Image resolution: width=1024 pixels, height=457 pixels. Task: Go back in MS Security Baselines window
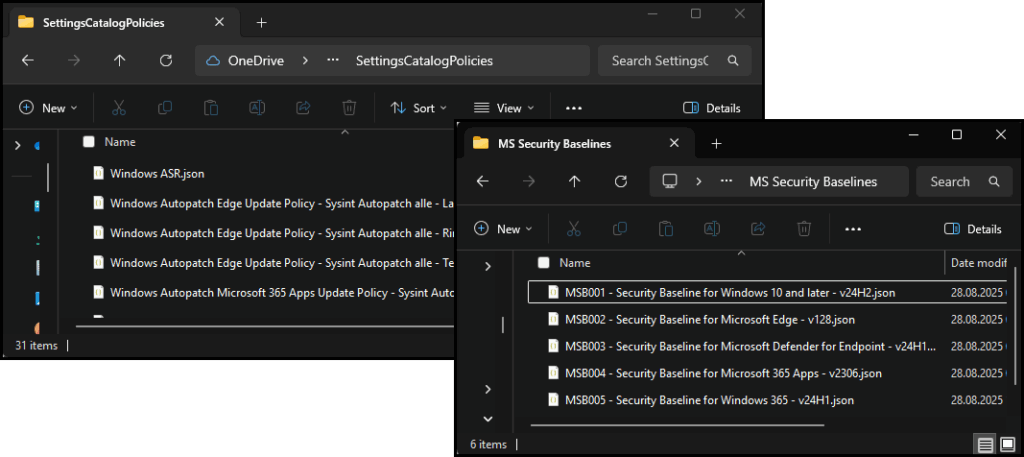click(x=483, y=181)
